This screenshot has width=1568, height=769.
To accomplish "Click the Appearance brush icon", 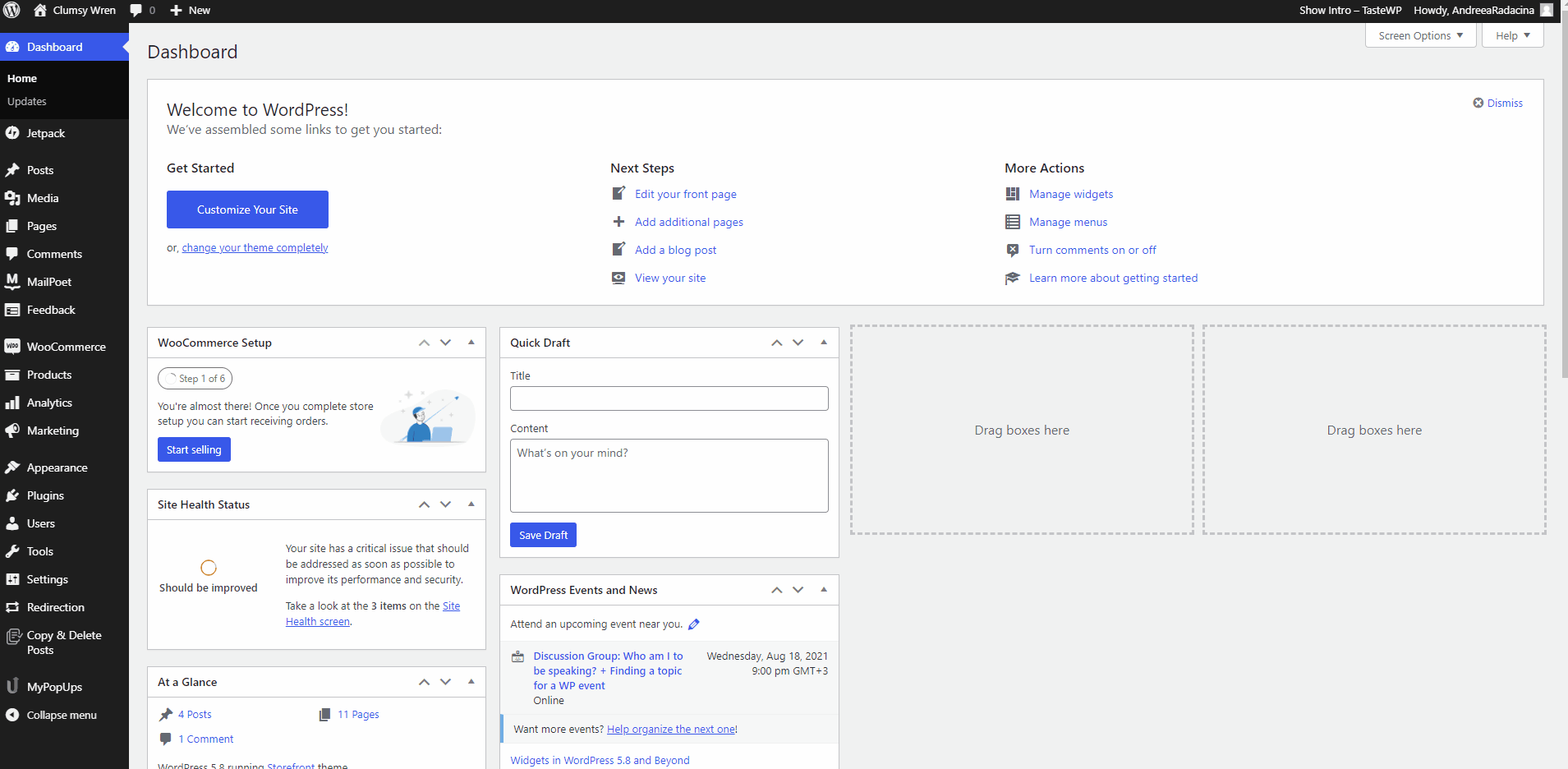I will click(x=12, y=467).
